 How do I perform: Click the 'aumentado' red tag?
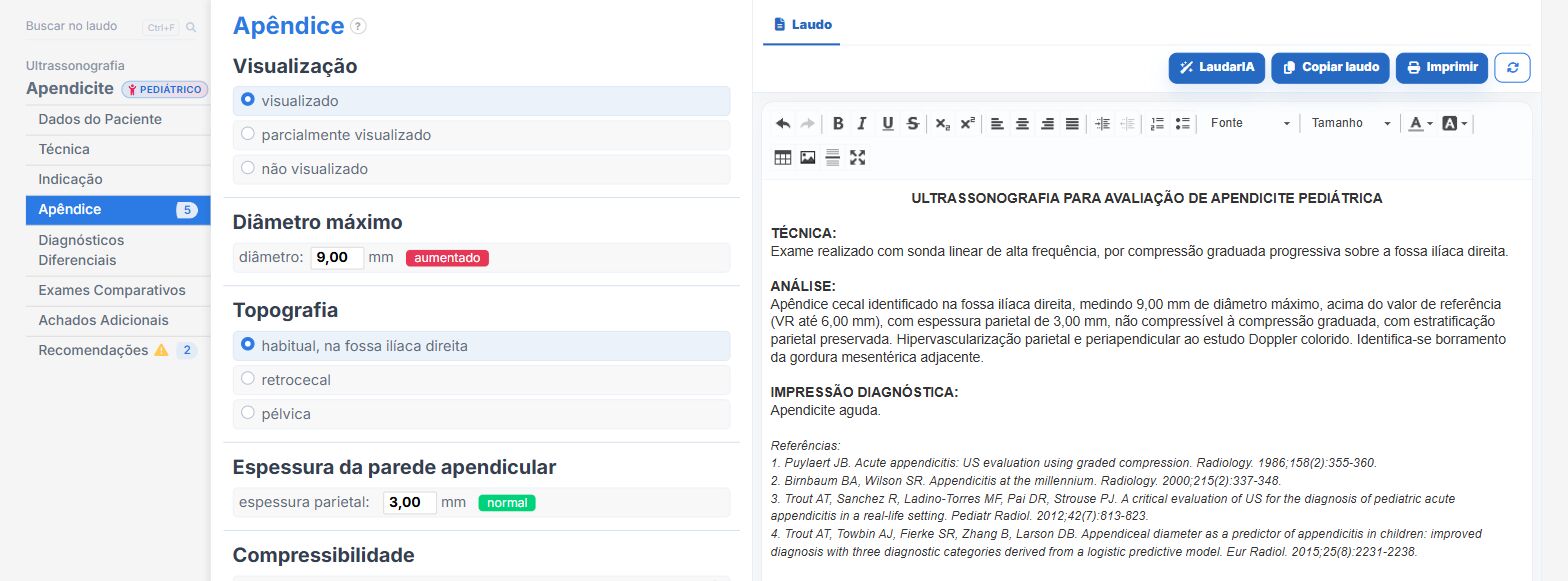(x=447, y=258)
